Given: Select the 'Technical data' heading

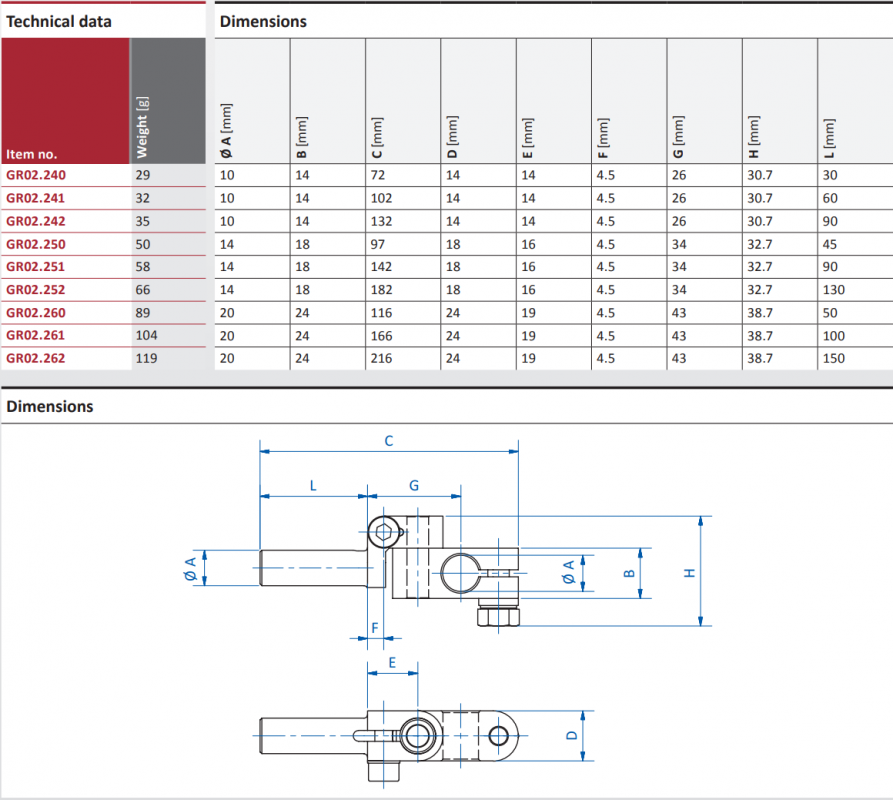Looking at the screenshot, I should click(x=59, y=22).
